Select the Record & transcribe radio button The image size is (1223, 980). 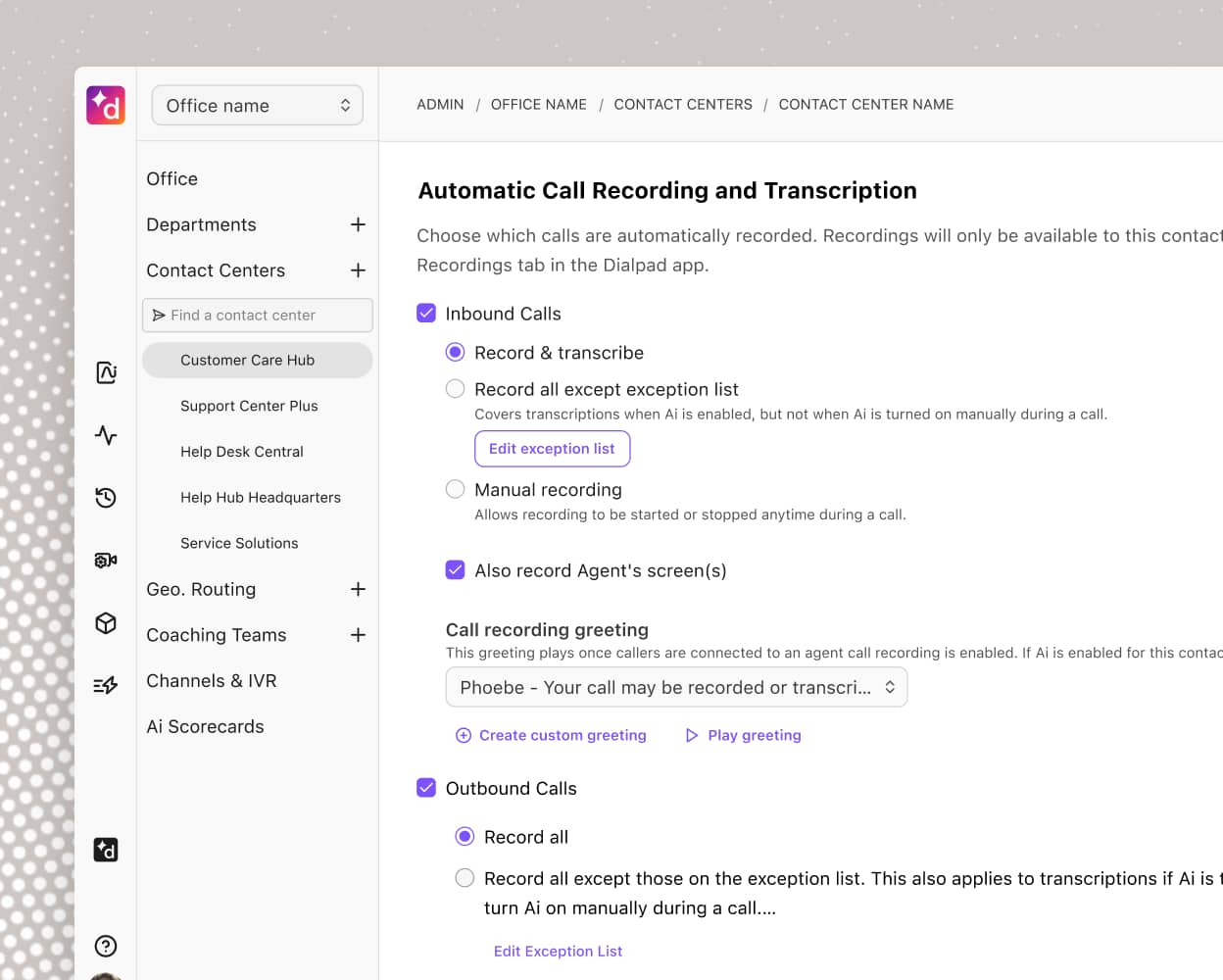pyautogui.click(x=455, y=352)
